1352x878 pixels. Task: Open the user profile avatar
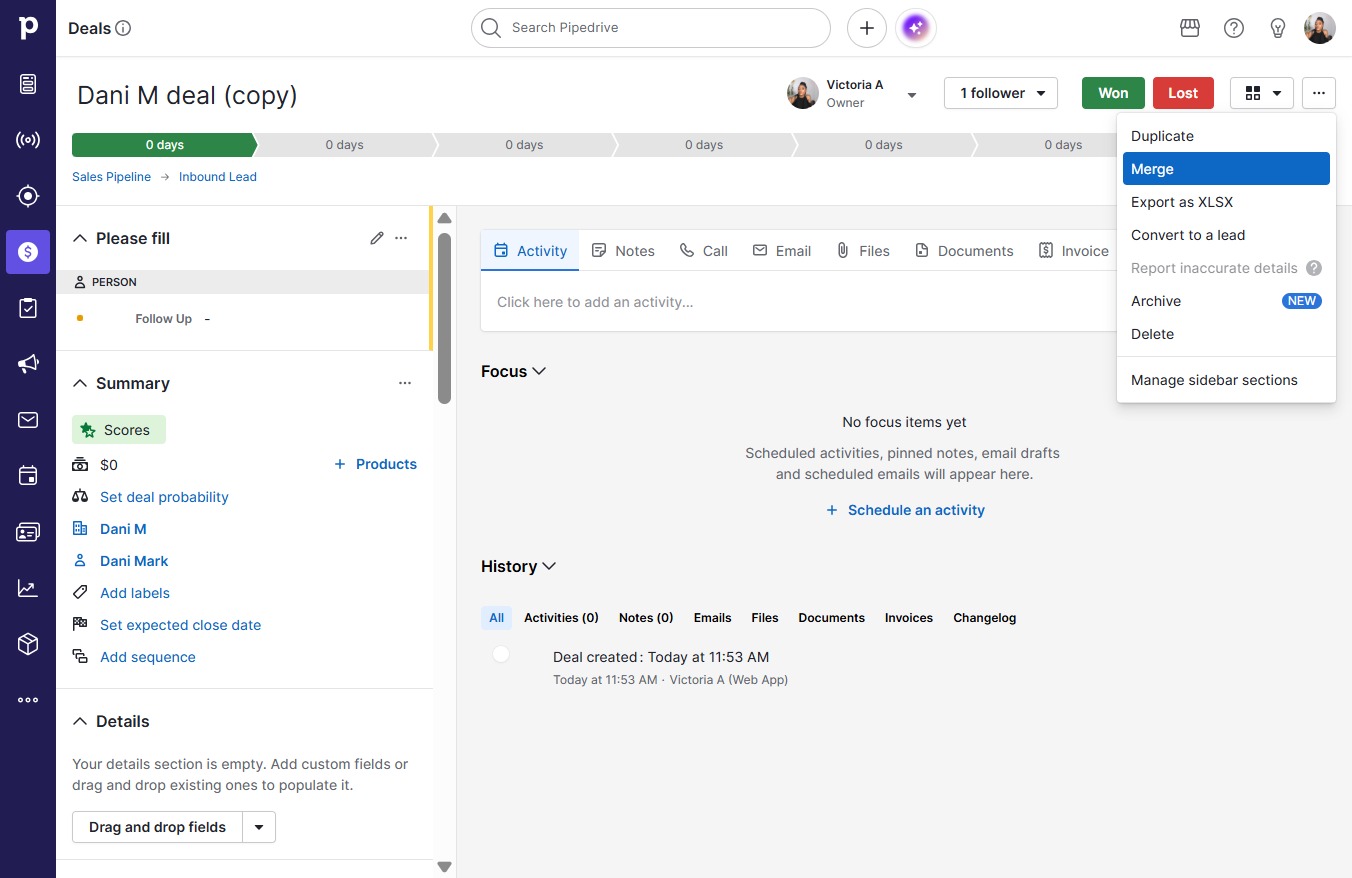click(x=1320, y=28)
